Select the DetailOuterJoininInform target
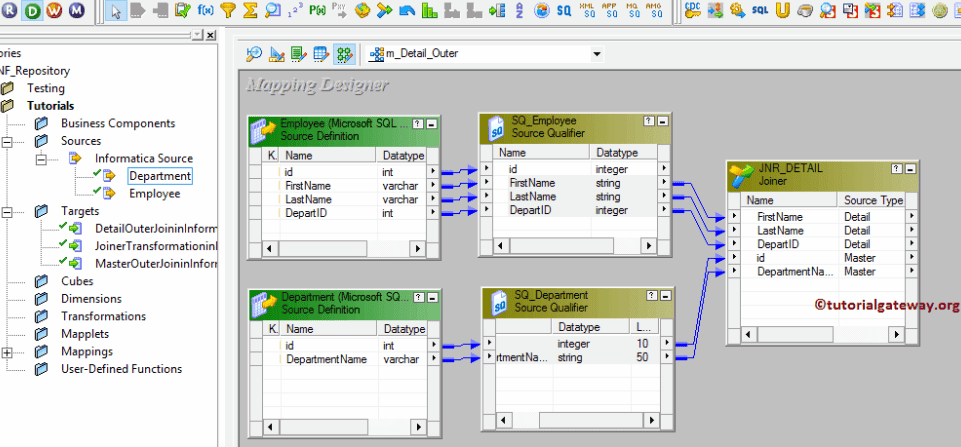The width and height of the screenshot is (961, 447). pyautogui.click(x=156, y=229)
